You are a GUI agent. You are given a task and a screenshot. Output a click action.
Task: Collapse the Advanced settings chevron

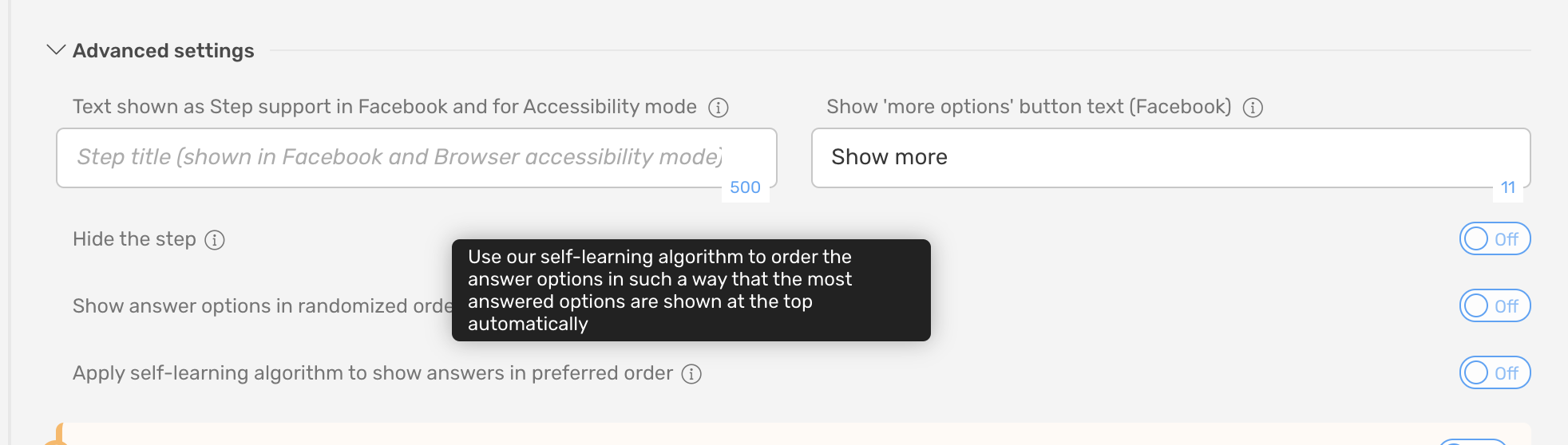pos(56,50)
